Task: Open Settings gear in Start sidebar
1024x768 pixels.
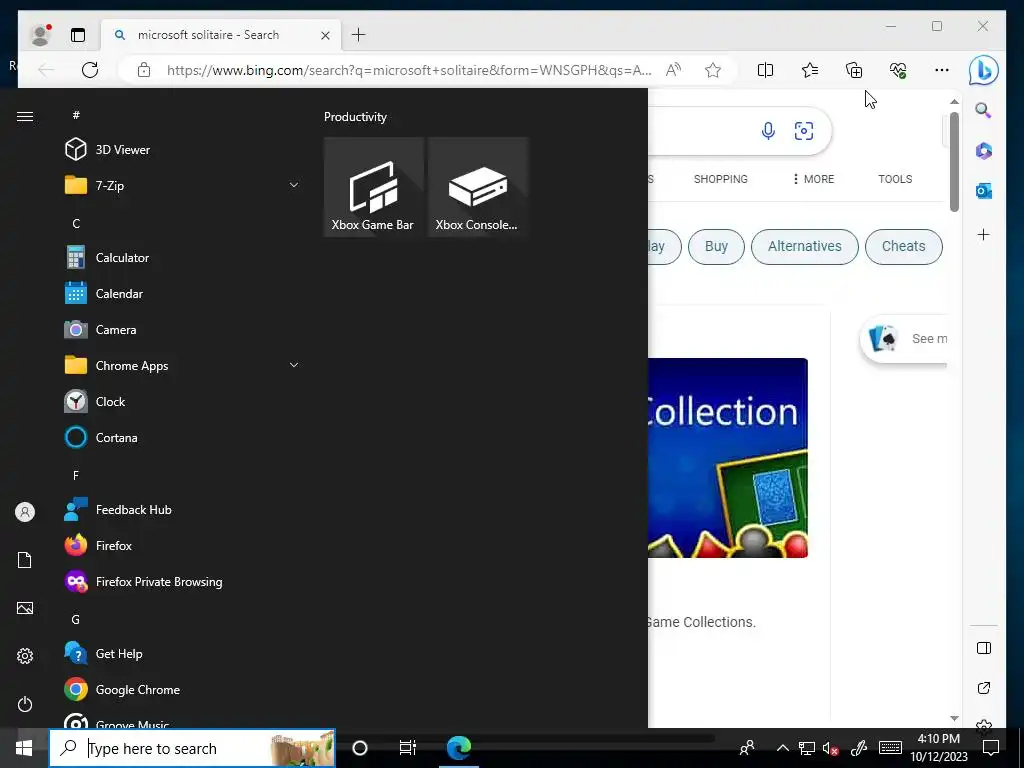Action: click(x=25, y=656)
